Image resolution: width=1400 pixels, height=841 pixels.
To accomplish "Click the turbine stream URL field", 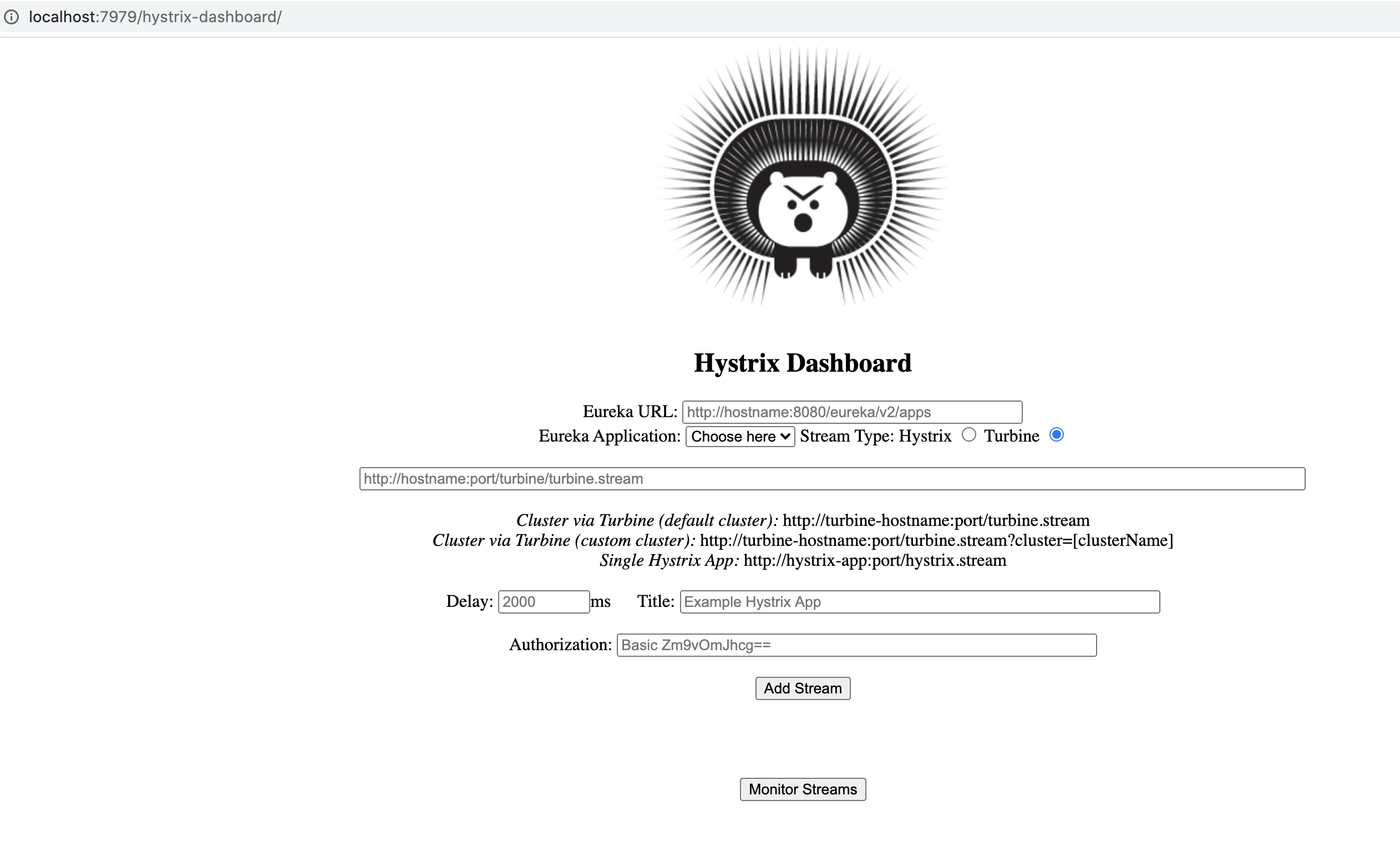I will (831, 479).
